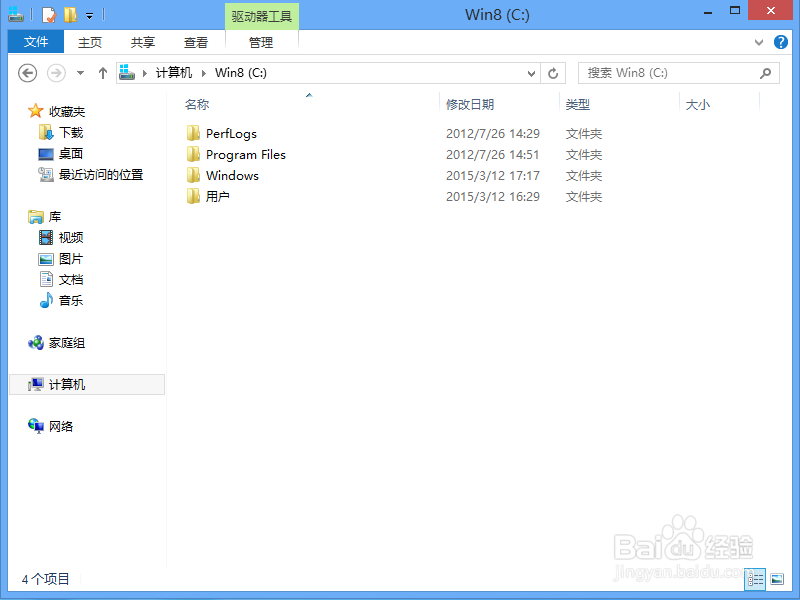Open the 文件 menu
Viewport: 800px width, 600px height.
35,42
